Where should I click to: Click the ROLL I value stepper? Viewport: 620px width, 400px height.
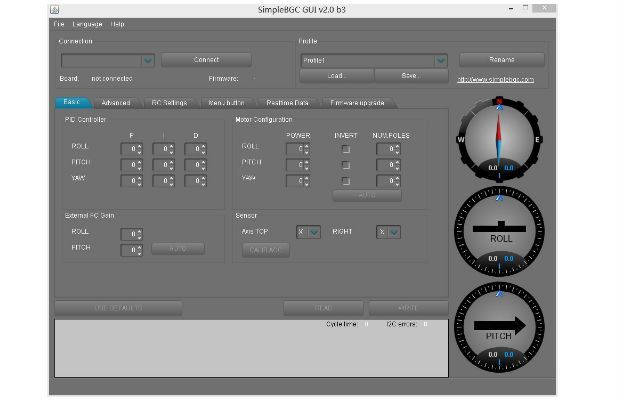[x=163, y=149]
